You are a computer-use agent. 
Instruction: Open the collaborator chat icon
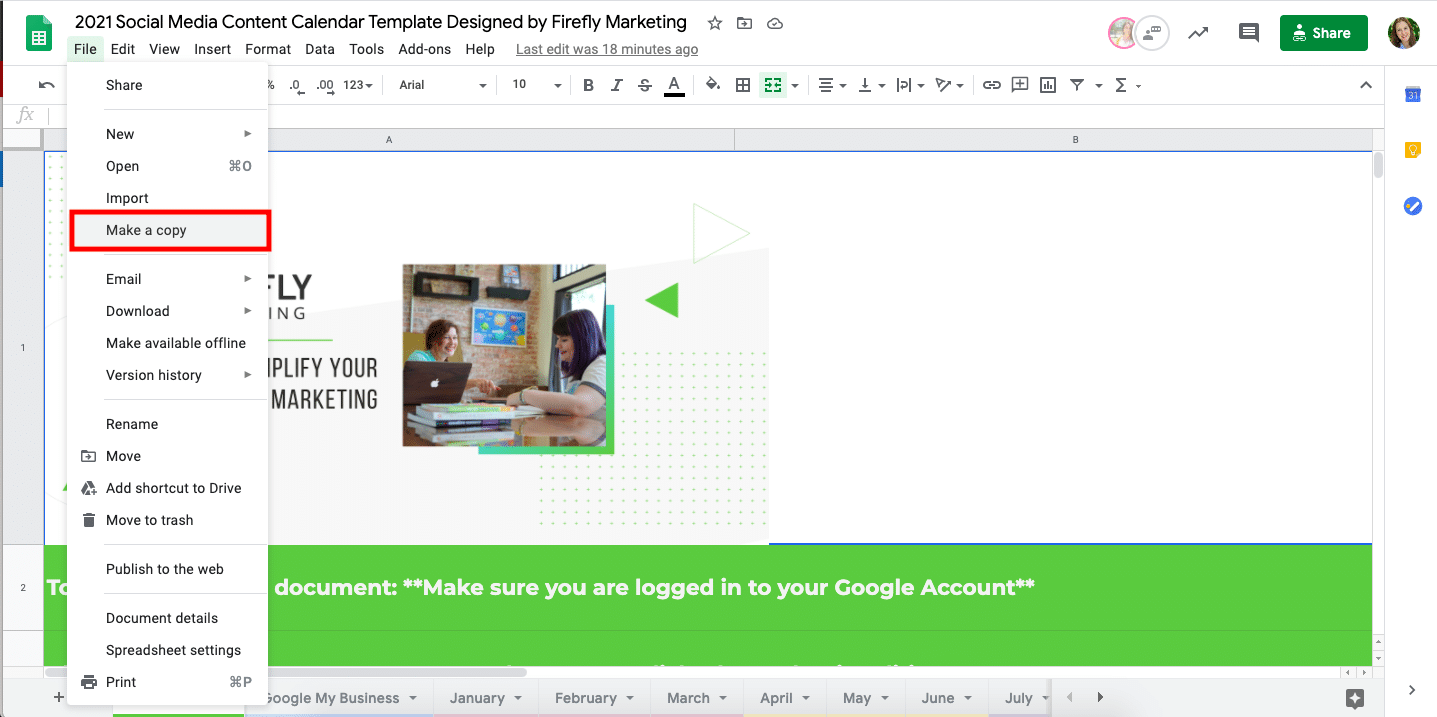(x=1154, y=33)
